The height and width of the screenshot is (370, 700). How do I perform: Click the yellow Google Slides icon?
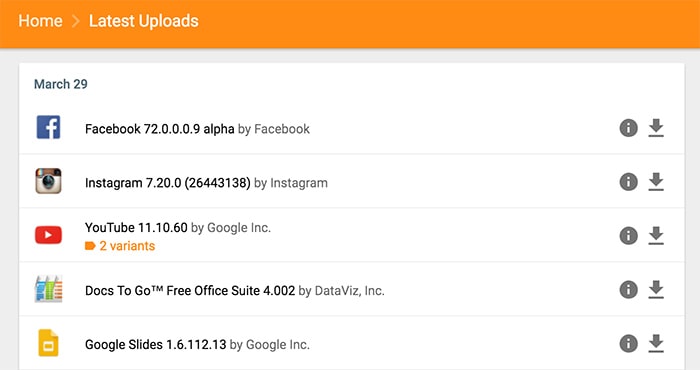pos(48,343)
